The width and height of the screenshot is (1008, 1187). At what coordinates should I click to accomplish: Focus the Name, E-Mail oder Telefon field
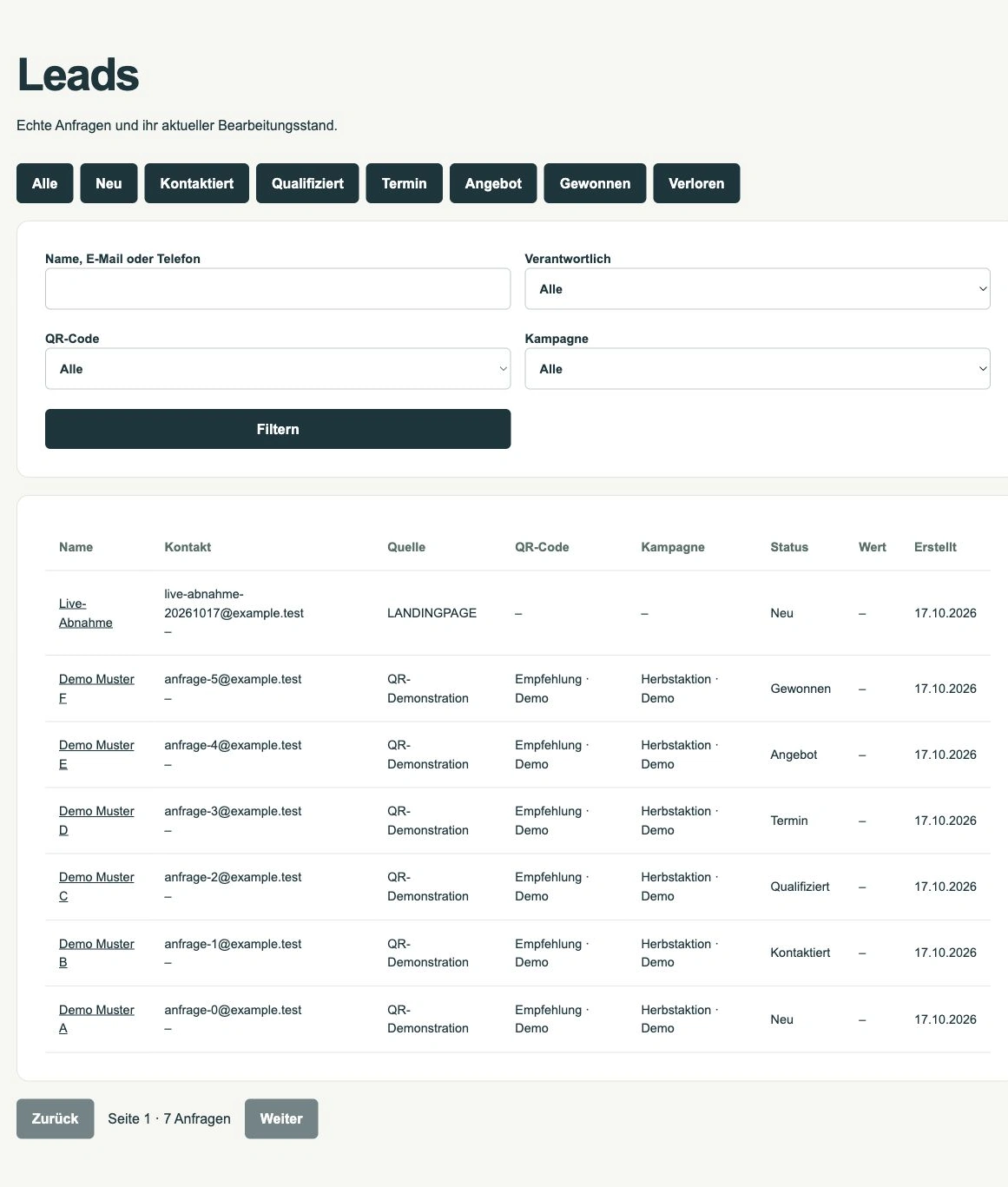tap(278, 288)
